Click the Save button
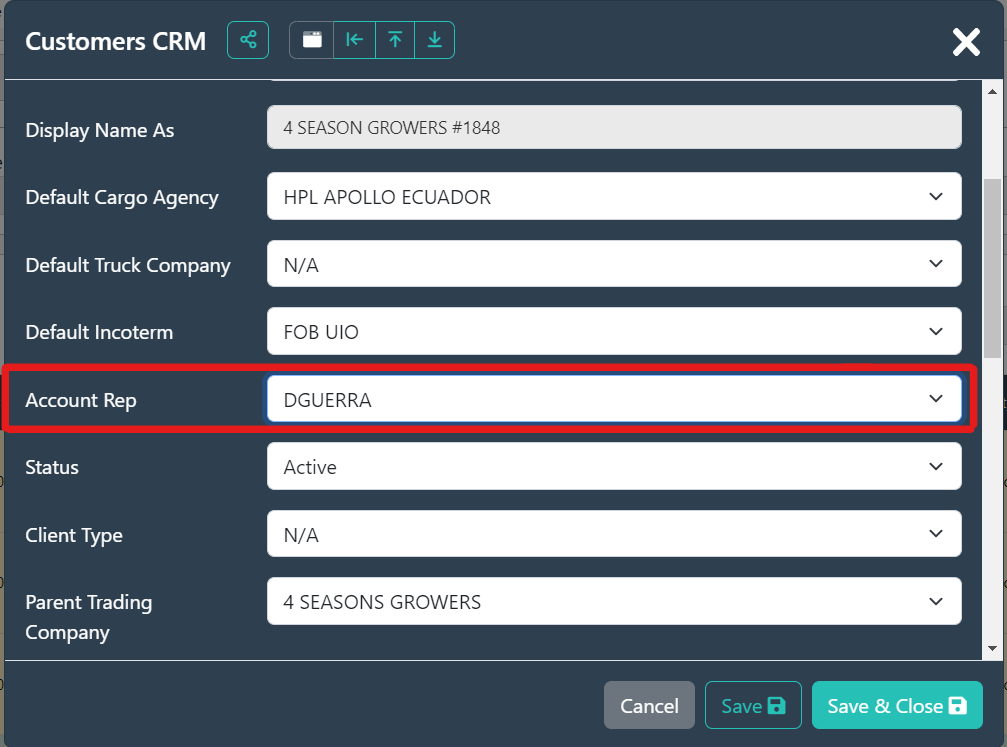Screen dimensions: 1007x747 pos(753,706)
